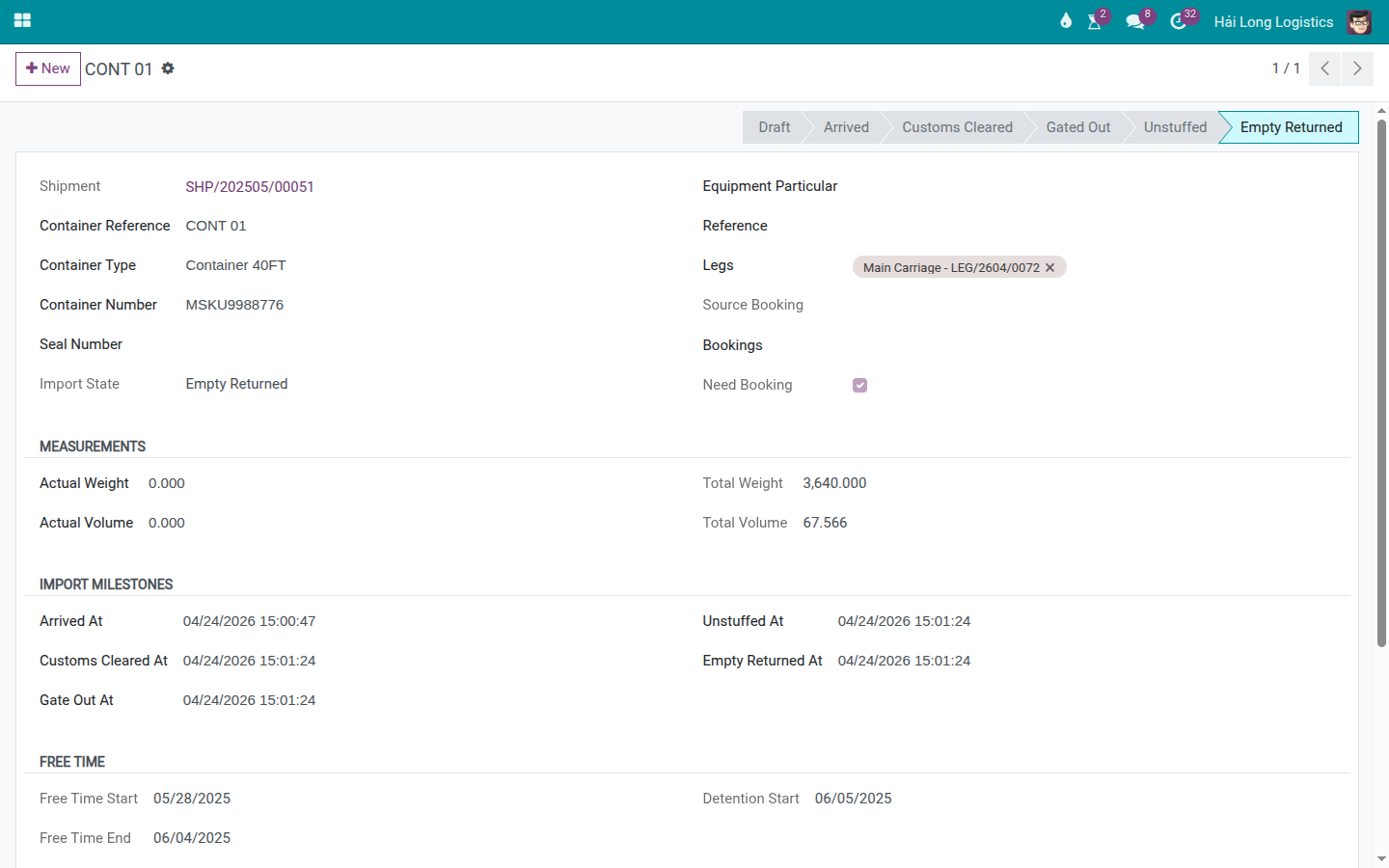
Task: Click the scrollbar down arrow
Action: pyautogui.click(x=1381, y=858)
